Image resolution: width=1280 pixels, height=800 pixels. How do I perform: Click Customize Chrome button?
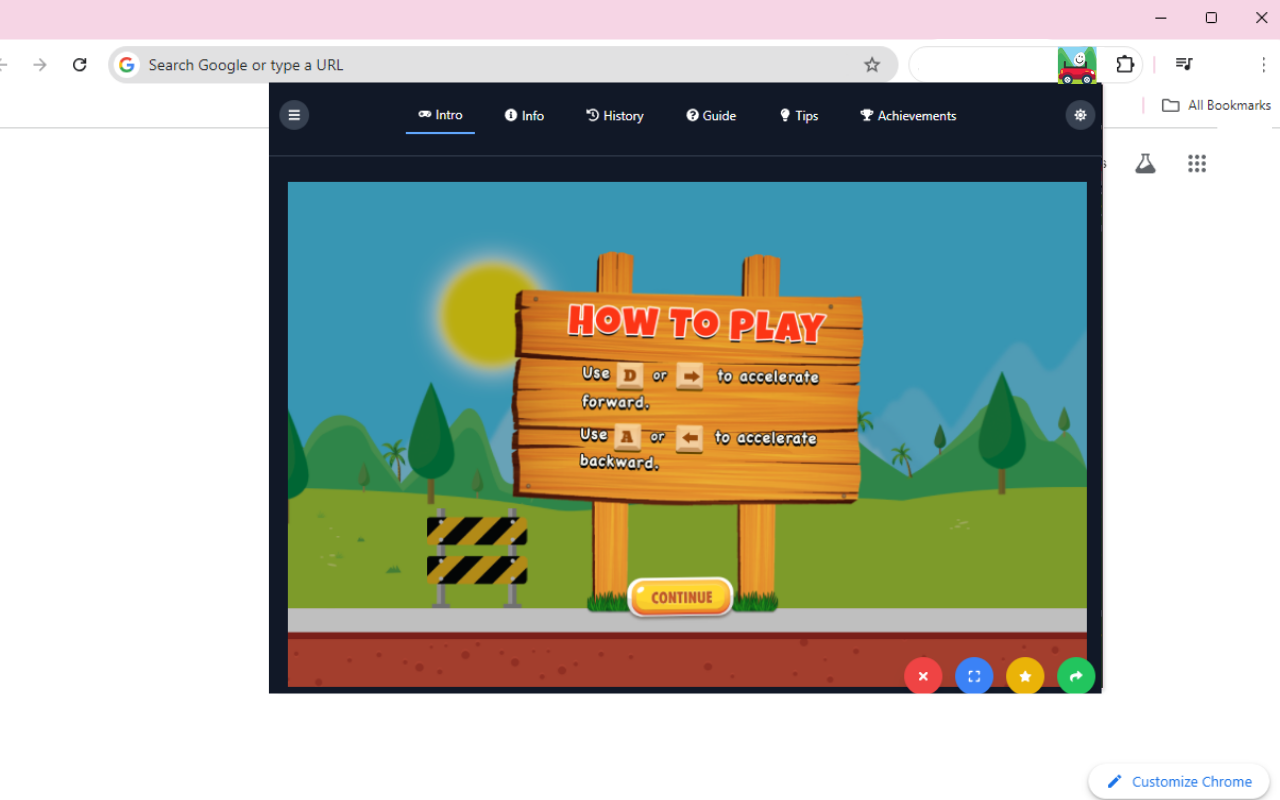[x=1179, y=782]
